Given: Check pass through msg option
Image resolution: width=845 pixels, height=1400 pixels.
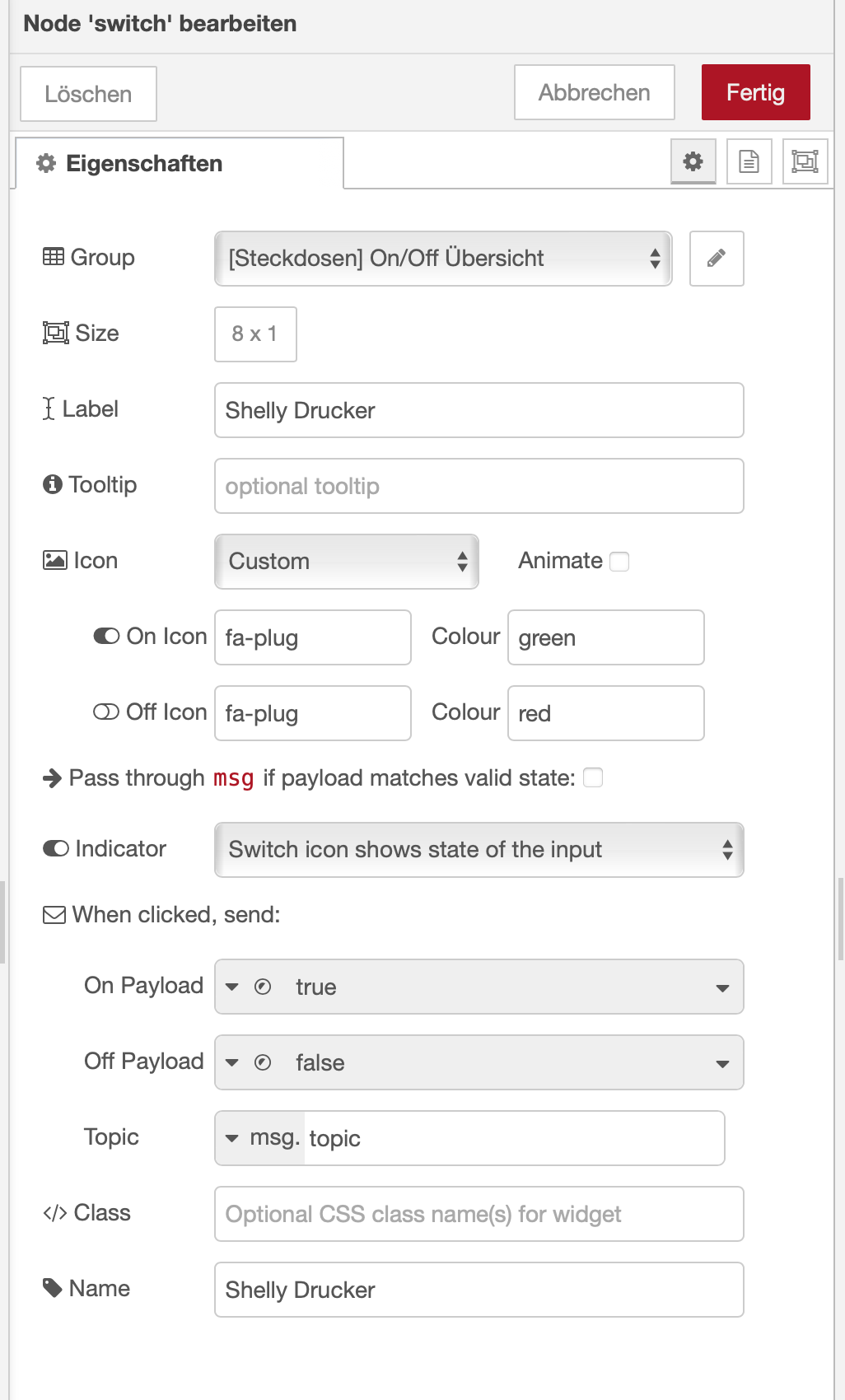Looking at the screenshot, I should pyautogui.click(x=593, y=778).
